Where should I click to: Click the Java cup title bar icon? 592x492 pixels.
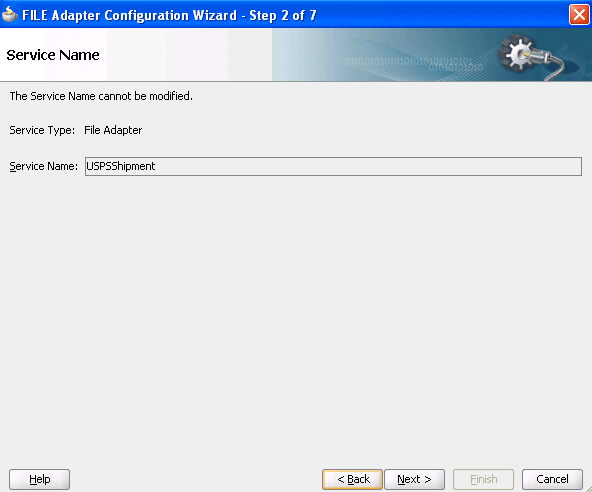click(x=9, y=14)
